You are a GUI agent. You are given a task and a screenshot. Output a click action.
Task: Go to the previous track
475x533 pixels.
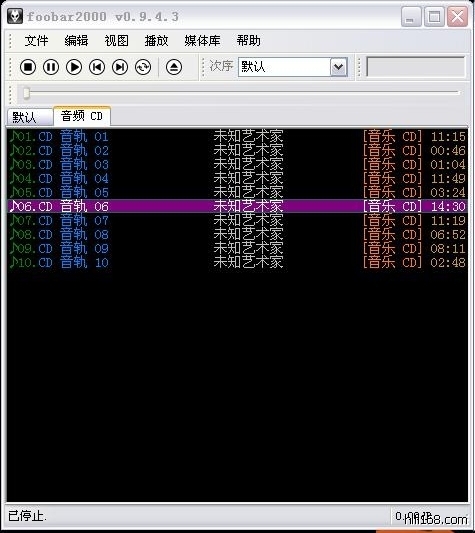pyautogui.click(x=97, y=67)
